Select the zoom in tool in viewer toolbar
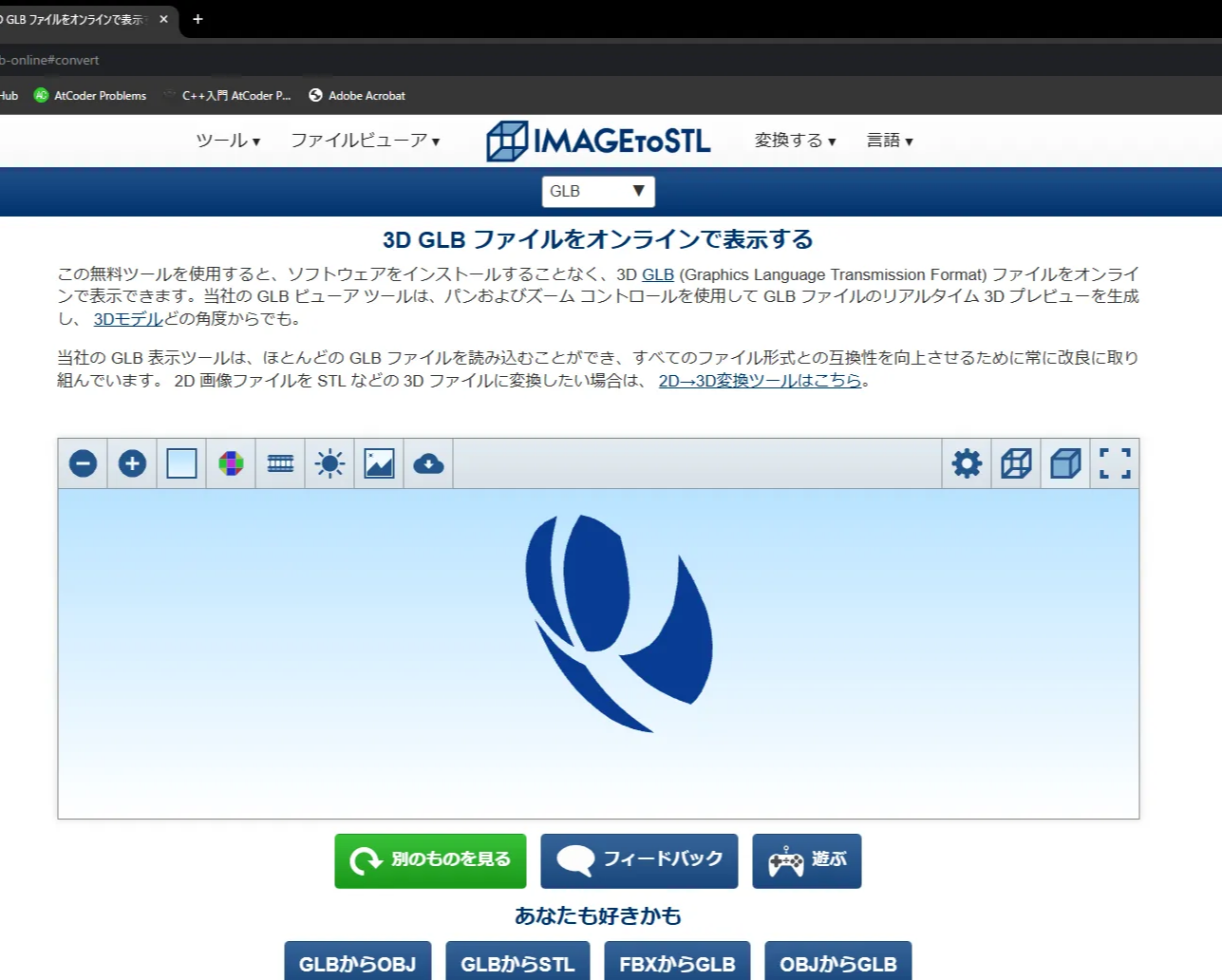Screen dimensions: 1222x980 coord(132,463)
